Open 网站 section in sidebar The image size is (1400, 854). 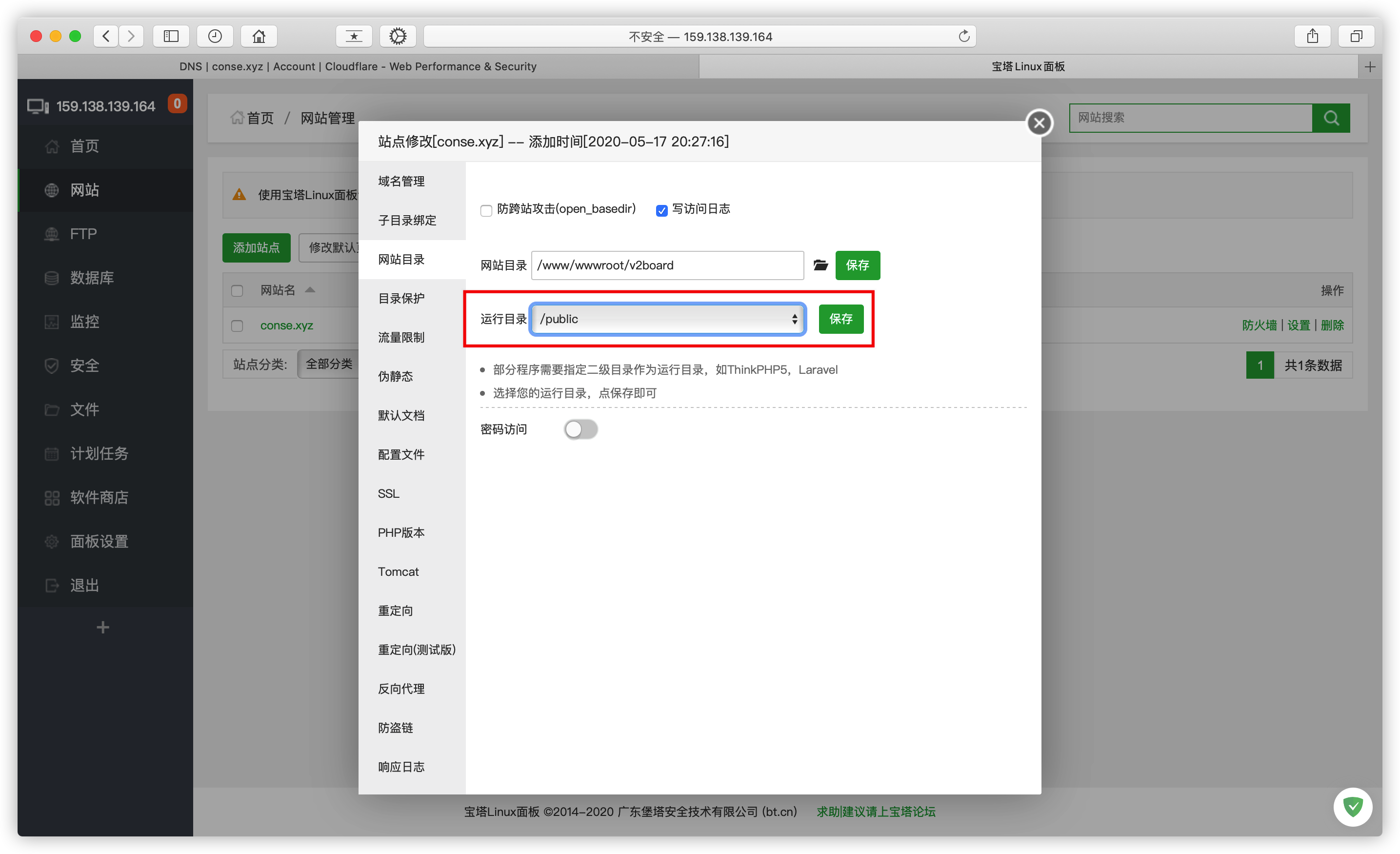tap(106, 190)
